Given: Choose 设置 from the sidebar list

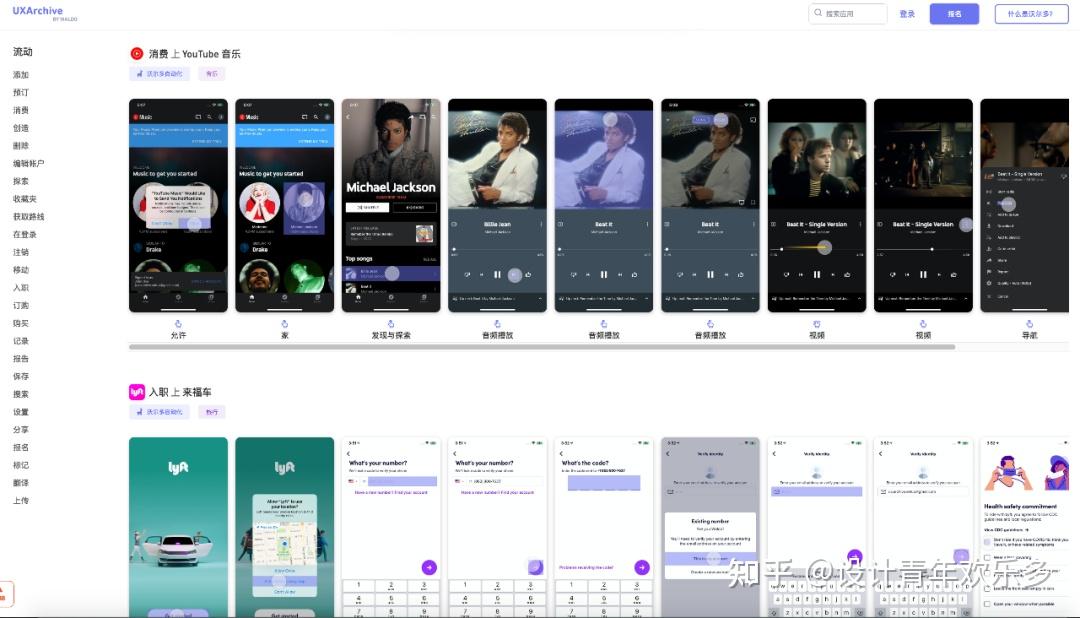Looking at the screenshot, I should (x=21, y=412).
